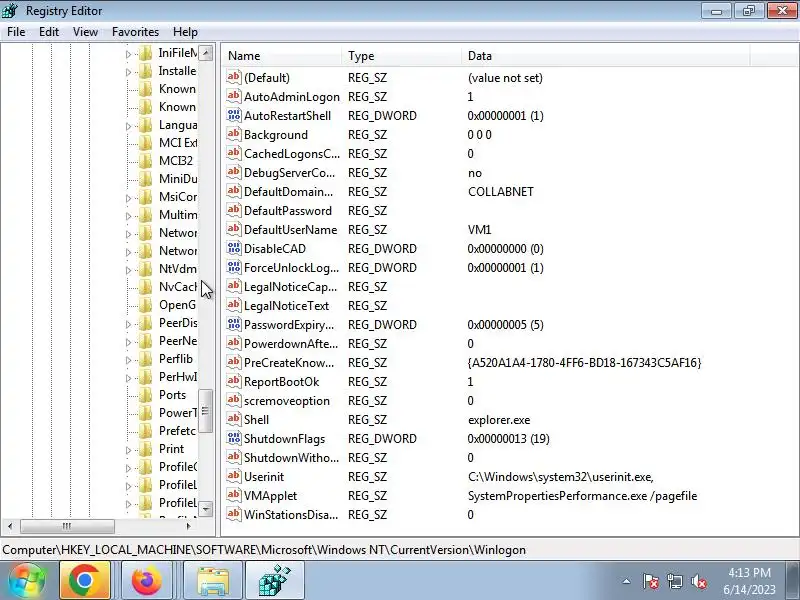Click the icon next to VMApplet
This screenshot has width=800, height=600.
click(234, 495)
